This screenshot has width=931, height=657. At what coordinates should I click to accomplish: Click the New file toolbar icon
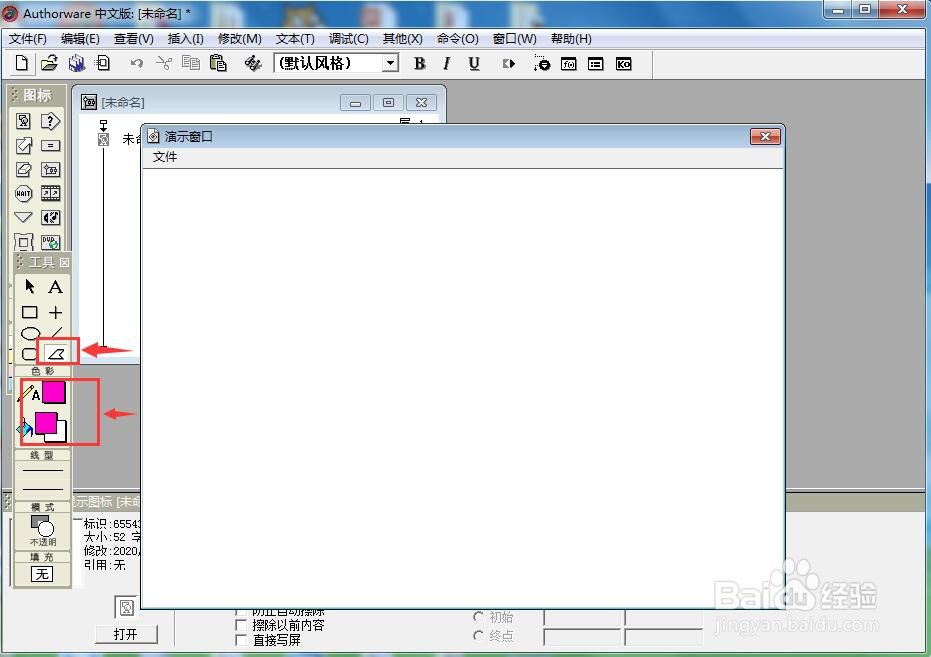pyautogui.click(x=21, y=63)
